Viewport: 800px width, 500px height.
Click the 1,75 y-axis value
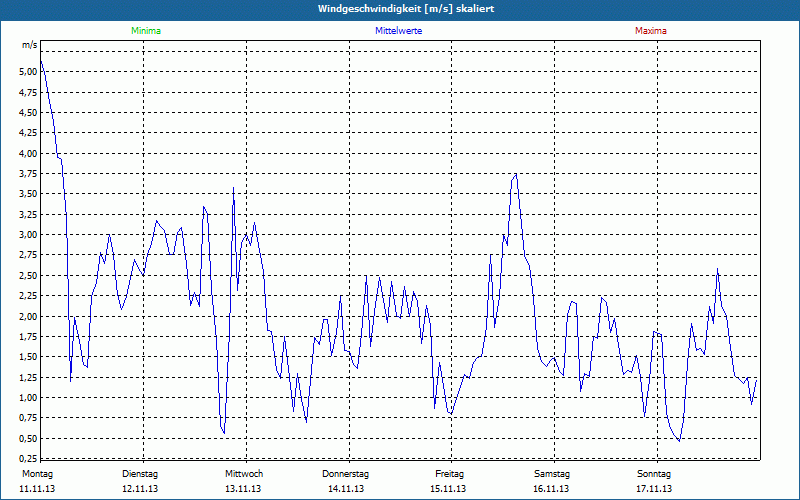click(28, 337)
